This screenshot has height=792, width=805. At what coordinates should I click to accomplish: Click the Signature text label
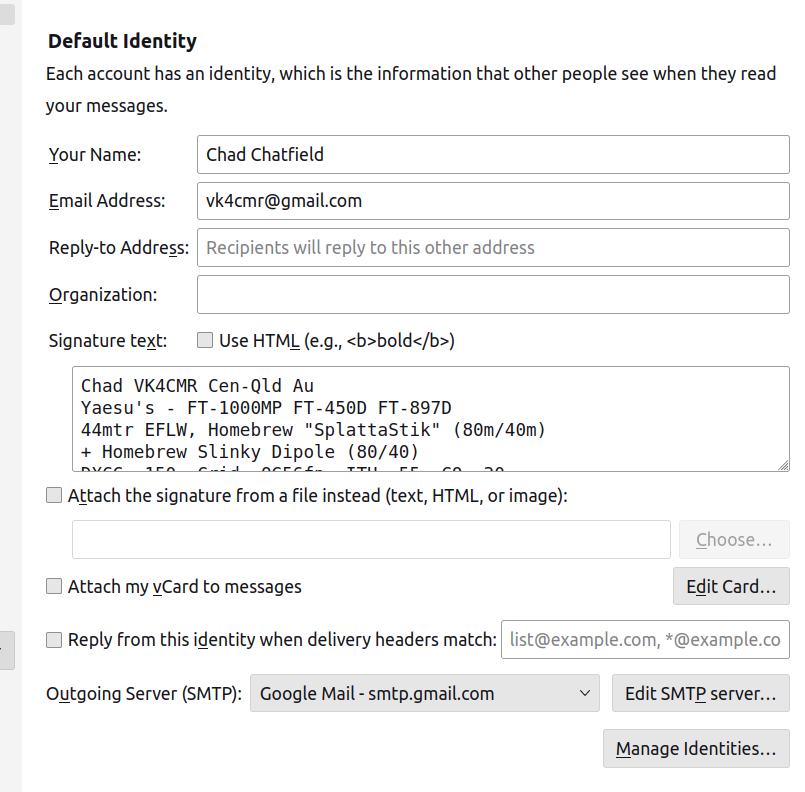point(108,341)
